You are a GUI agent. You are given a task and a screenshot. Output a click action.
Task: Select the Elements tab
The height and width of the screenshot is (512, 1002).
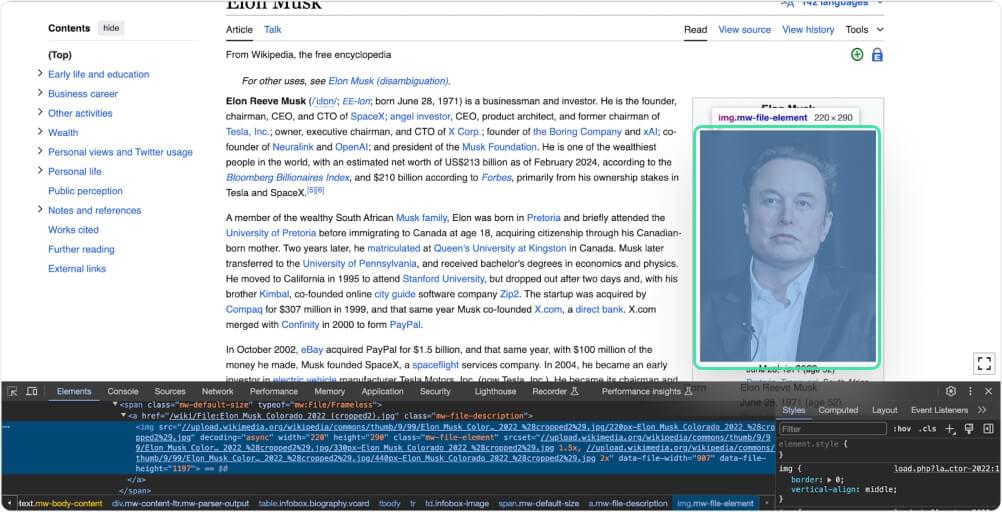pyautogui.click(x=74, y=391)
